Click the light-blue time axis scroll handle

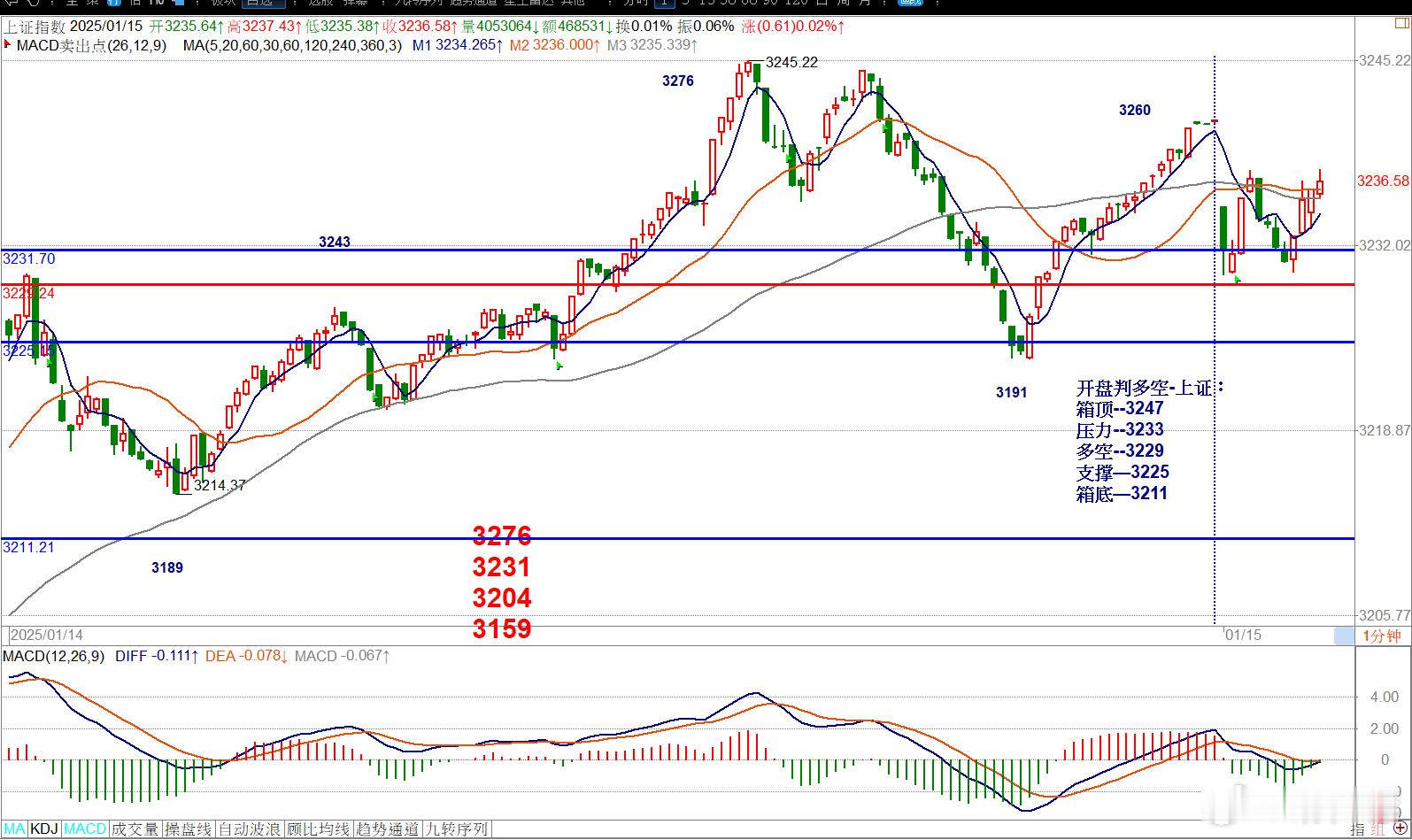tap(1344, 636)
